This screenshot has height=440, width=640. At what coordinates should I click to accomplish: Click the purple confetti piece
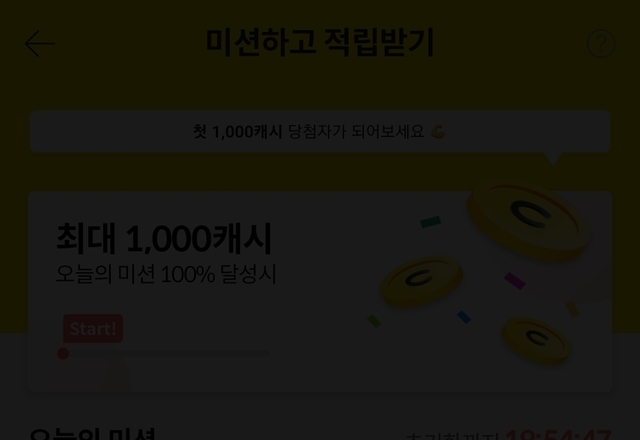(515, 281)
